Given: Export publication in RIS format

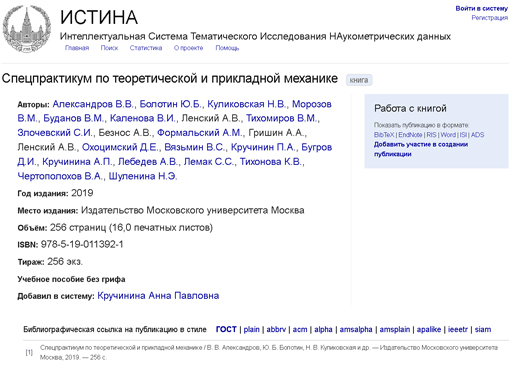Looking at the screenshot, I should 431,135.
